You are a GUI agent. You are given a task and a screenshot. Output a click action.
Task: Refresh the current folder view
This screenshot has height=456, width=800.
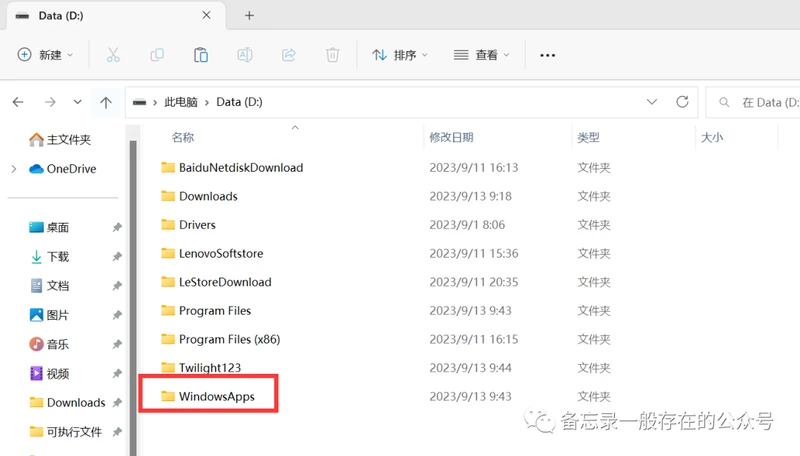683,102
